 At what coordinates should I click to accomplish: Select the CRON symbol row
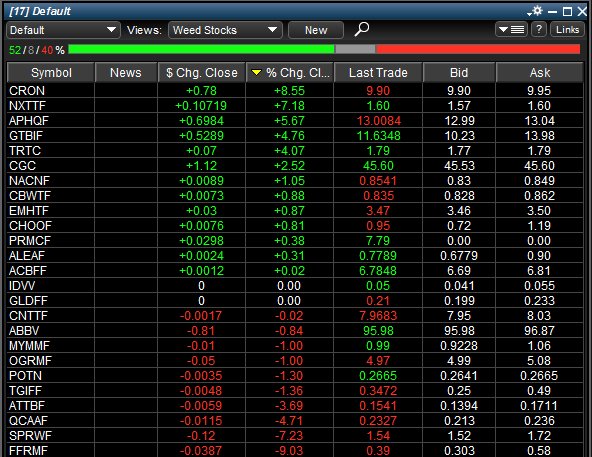point(295,91)
